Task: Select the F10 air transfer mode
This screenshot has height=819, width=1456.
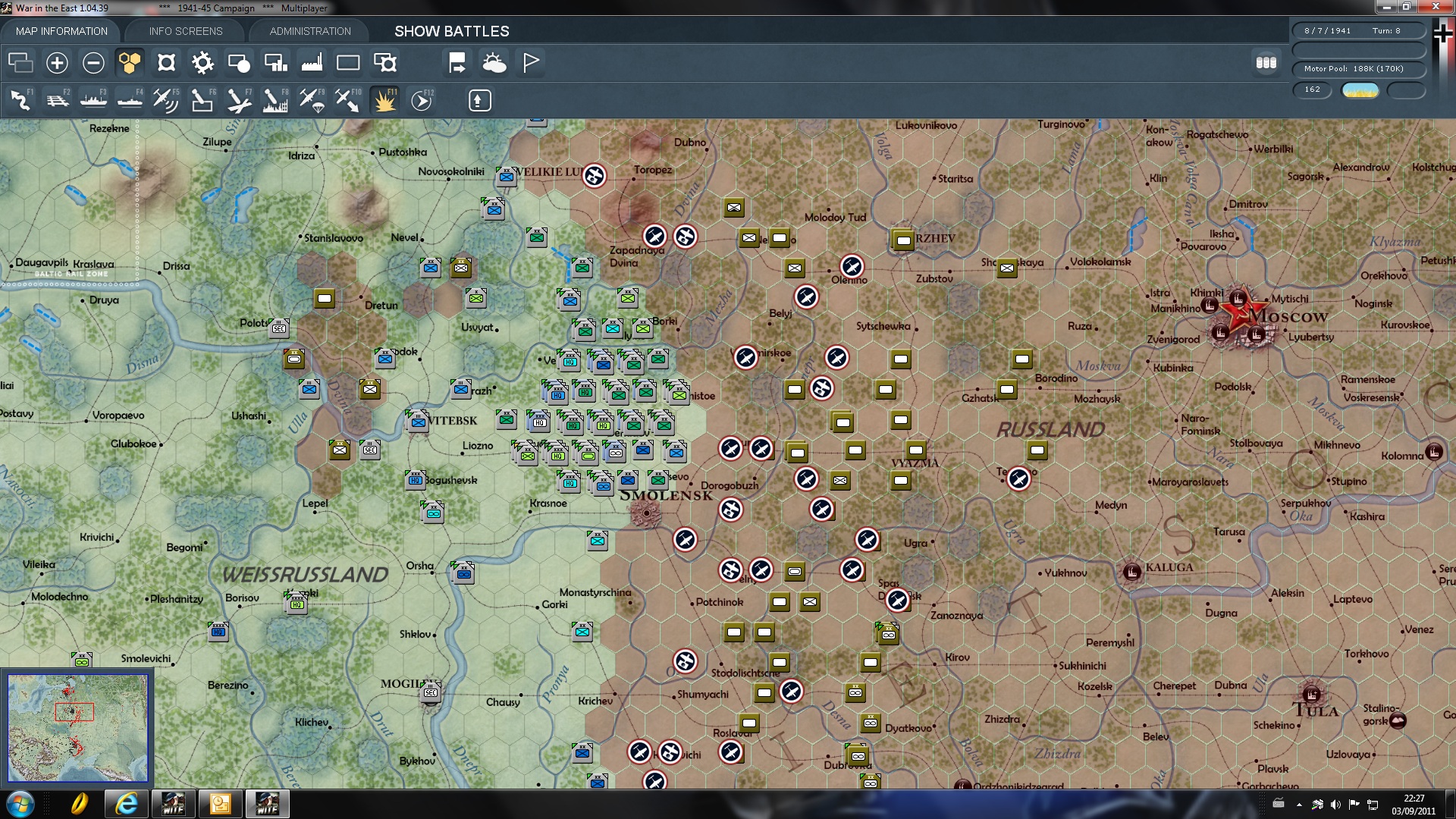Action: click(348, 100)
